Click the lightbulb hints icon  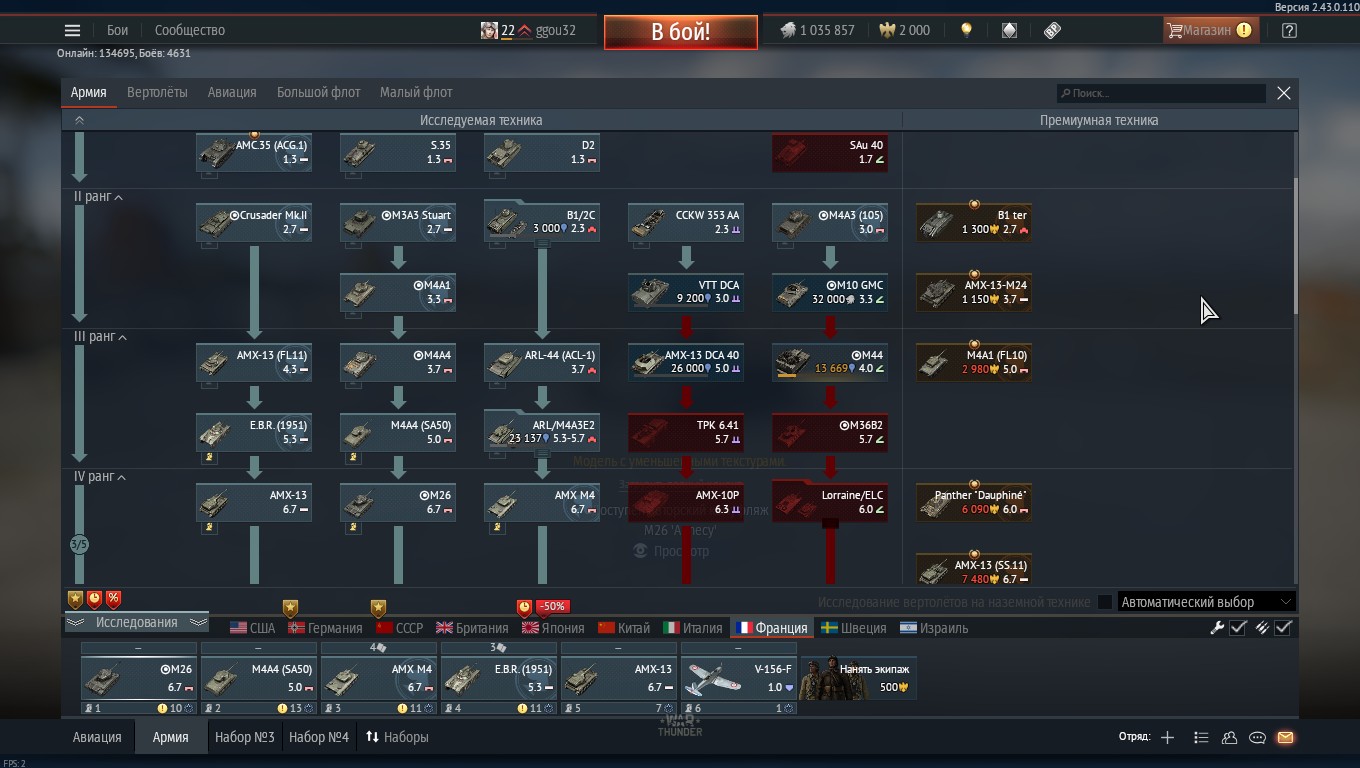pos(966,30)
